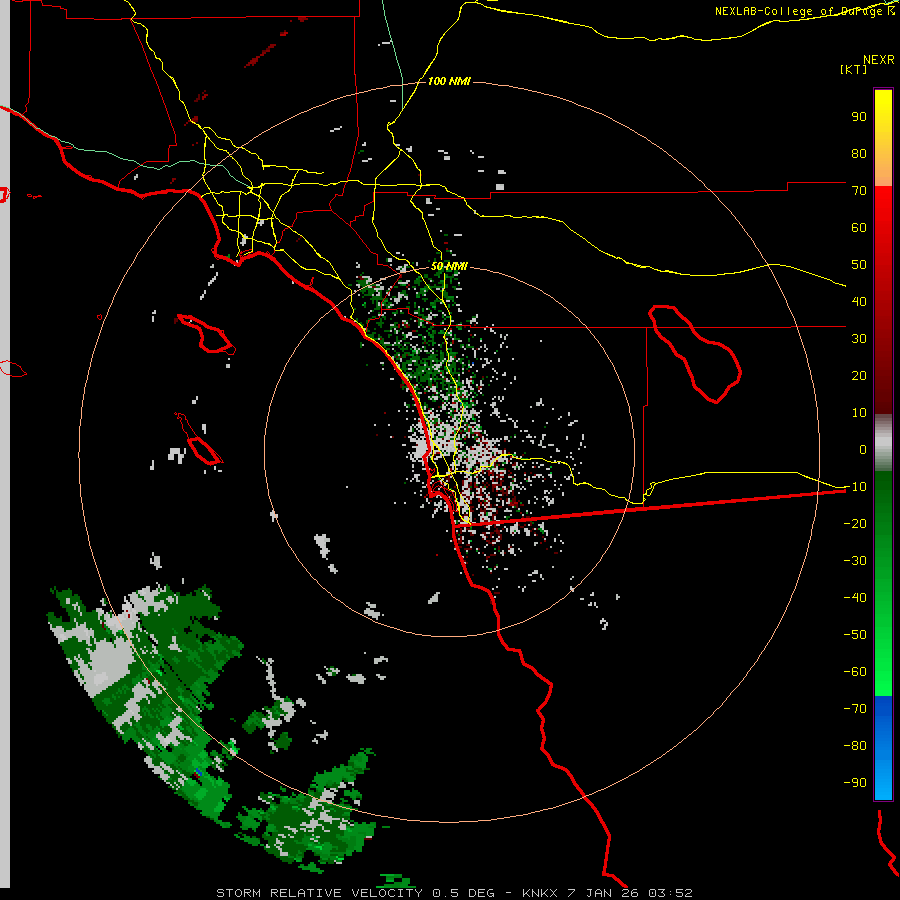This screenshot has width=900, height=900.
Task: Select positive 60 on the velocity scale
Action: [859, 227]
